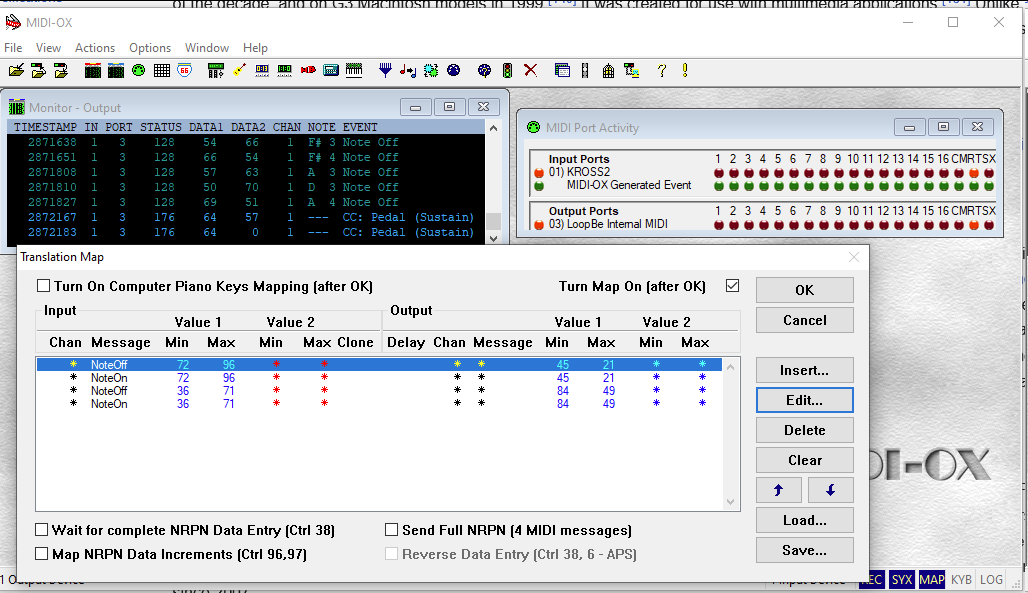
Task: Click the round green MIDI port toolbar icon
Action: 138,70
